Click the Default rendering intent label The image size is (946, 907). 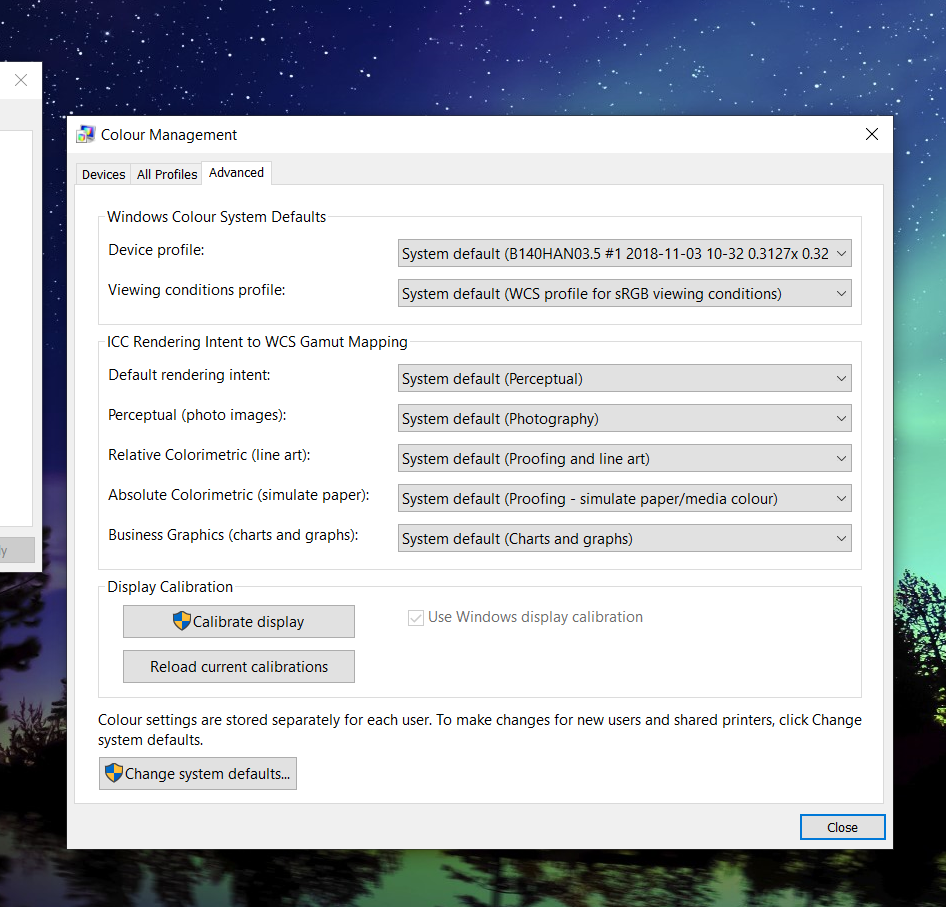click(189, 375)
